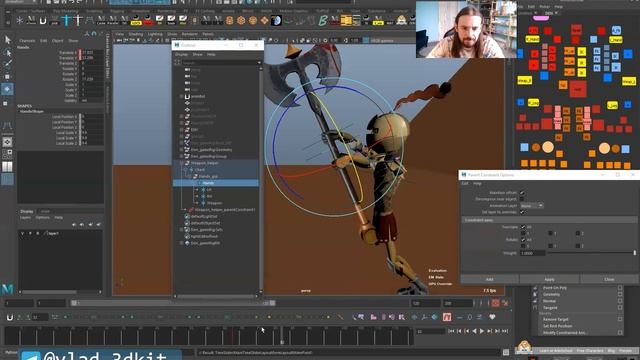Click the pink graph icon on bottom toolbar

coord(447,317)
